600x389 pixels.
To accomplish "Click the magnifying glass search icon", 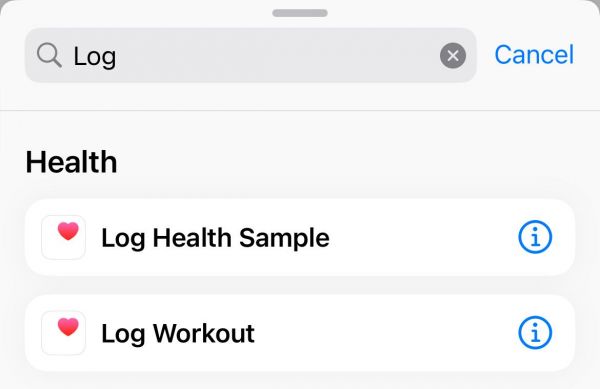I will pyautogui.click(x=49, y=55).
